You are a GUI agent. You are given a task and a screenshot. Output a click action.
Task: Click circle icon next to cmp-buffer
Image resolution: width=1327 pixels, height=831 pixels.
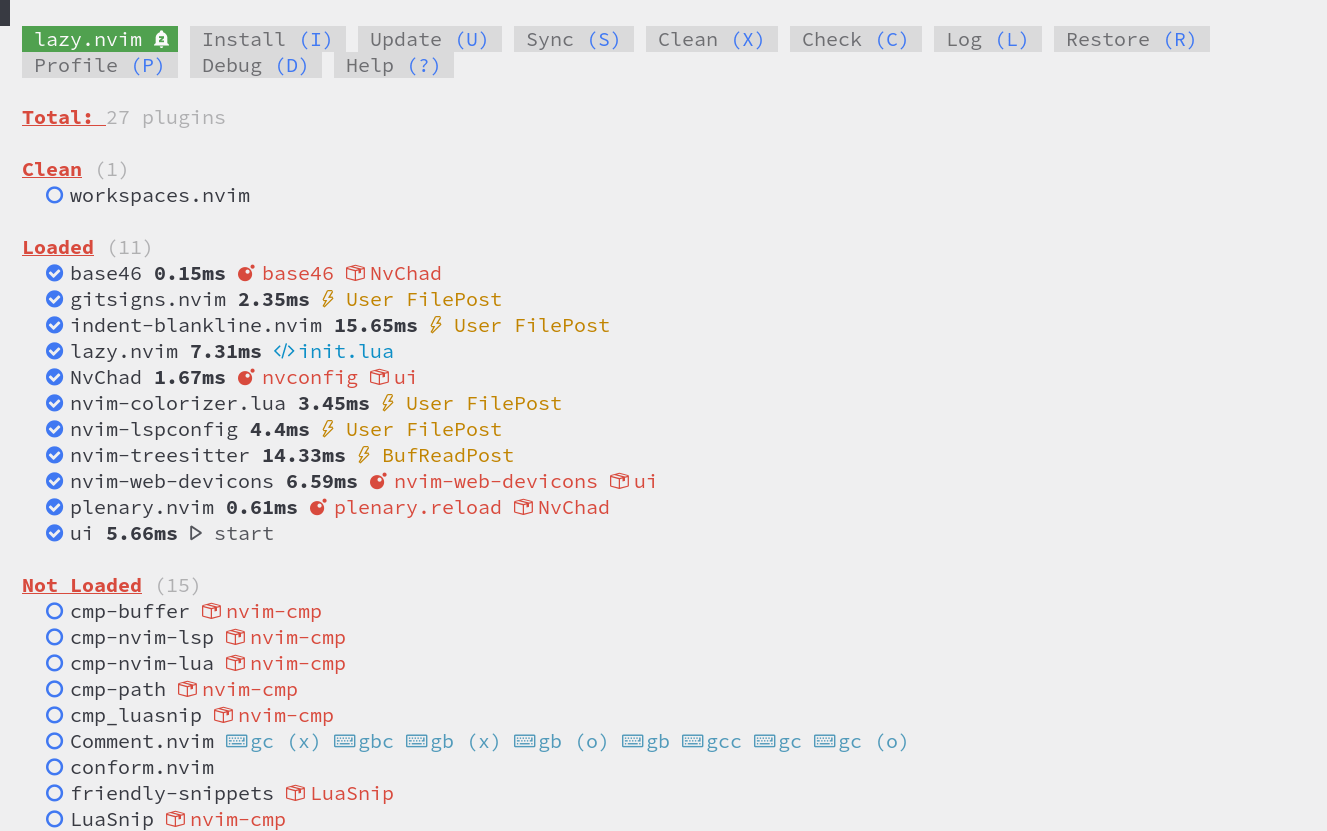[x=55, y=611]
